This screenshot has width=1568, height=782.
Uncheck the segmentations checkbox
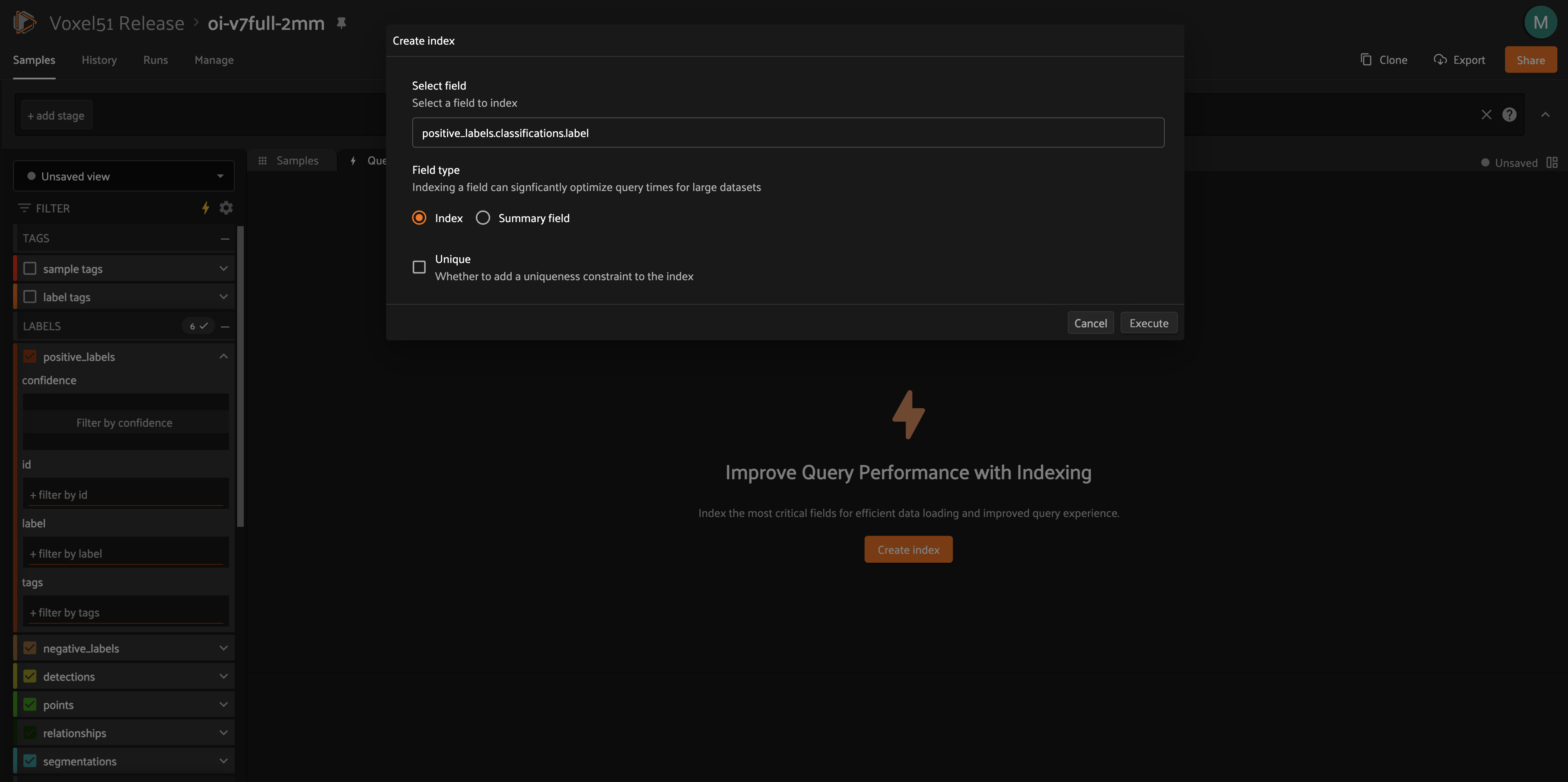pyautogui.click(x=30, y=761)
